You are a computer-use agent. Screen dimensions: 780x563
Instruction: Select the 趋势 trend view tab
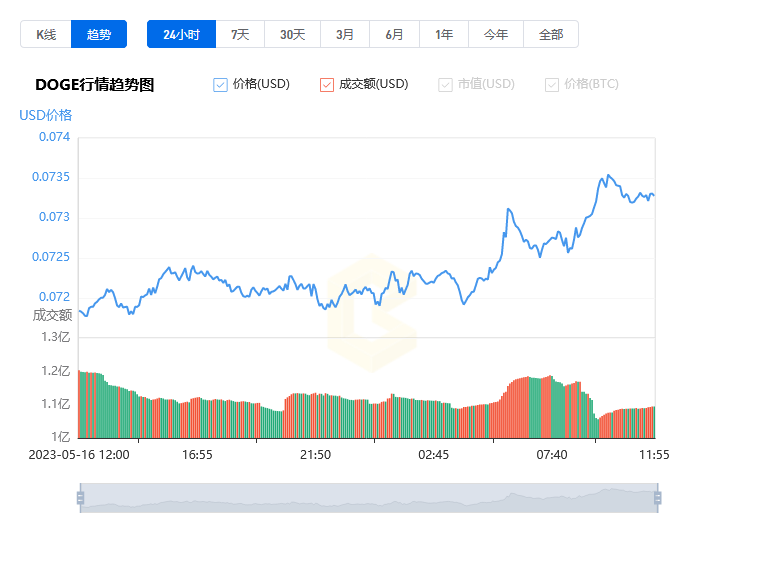99,34
